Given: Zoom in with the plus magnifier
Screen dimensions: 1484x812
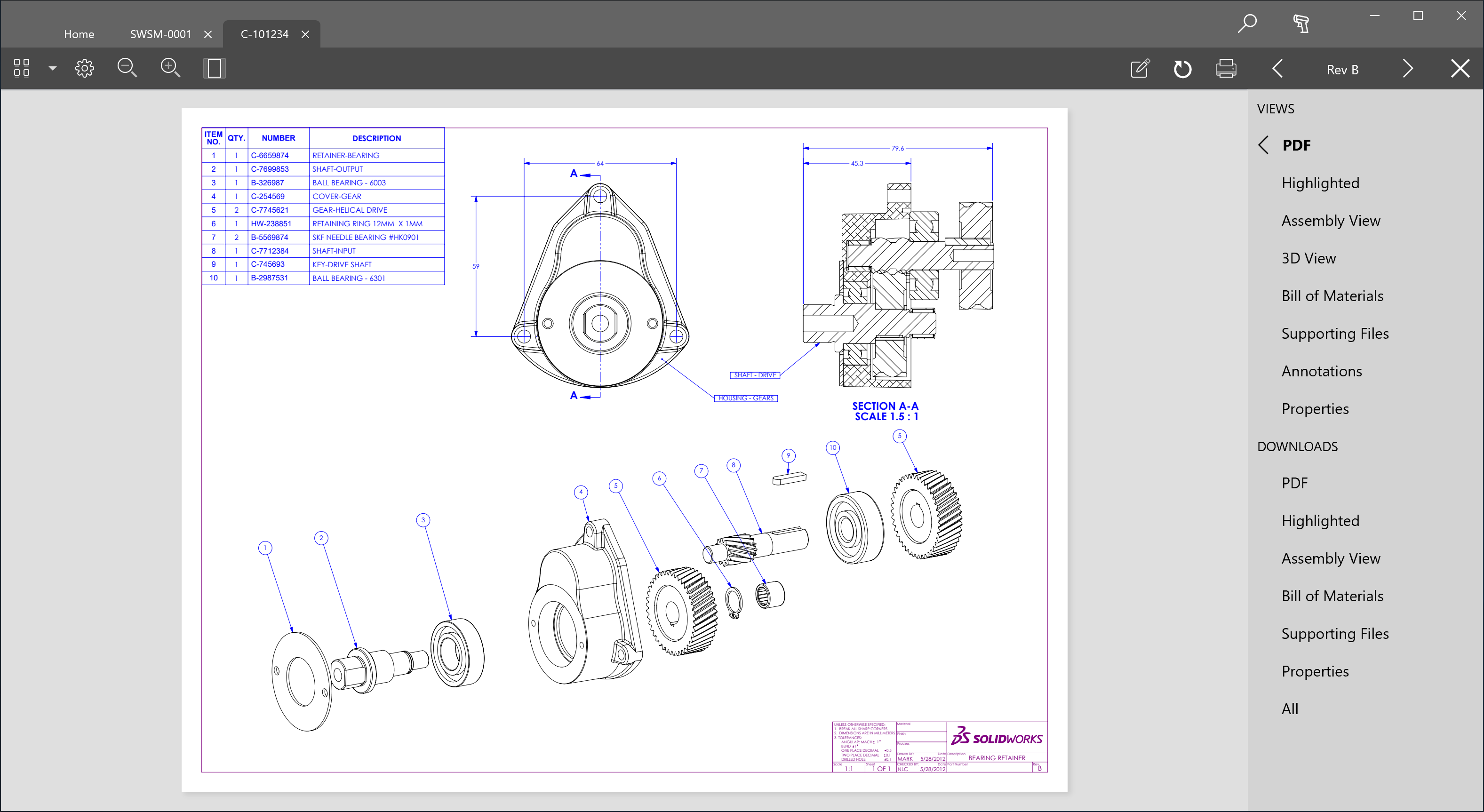Looking at the screenshot, I should click(170, 68).
